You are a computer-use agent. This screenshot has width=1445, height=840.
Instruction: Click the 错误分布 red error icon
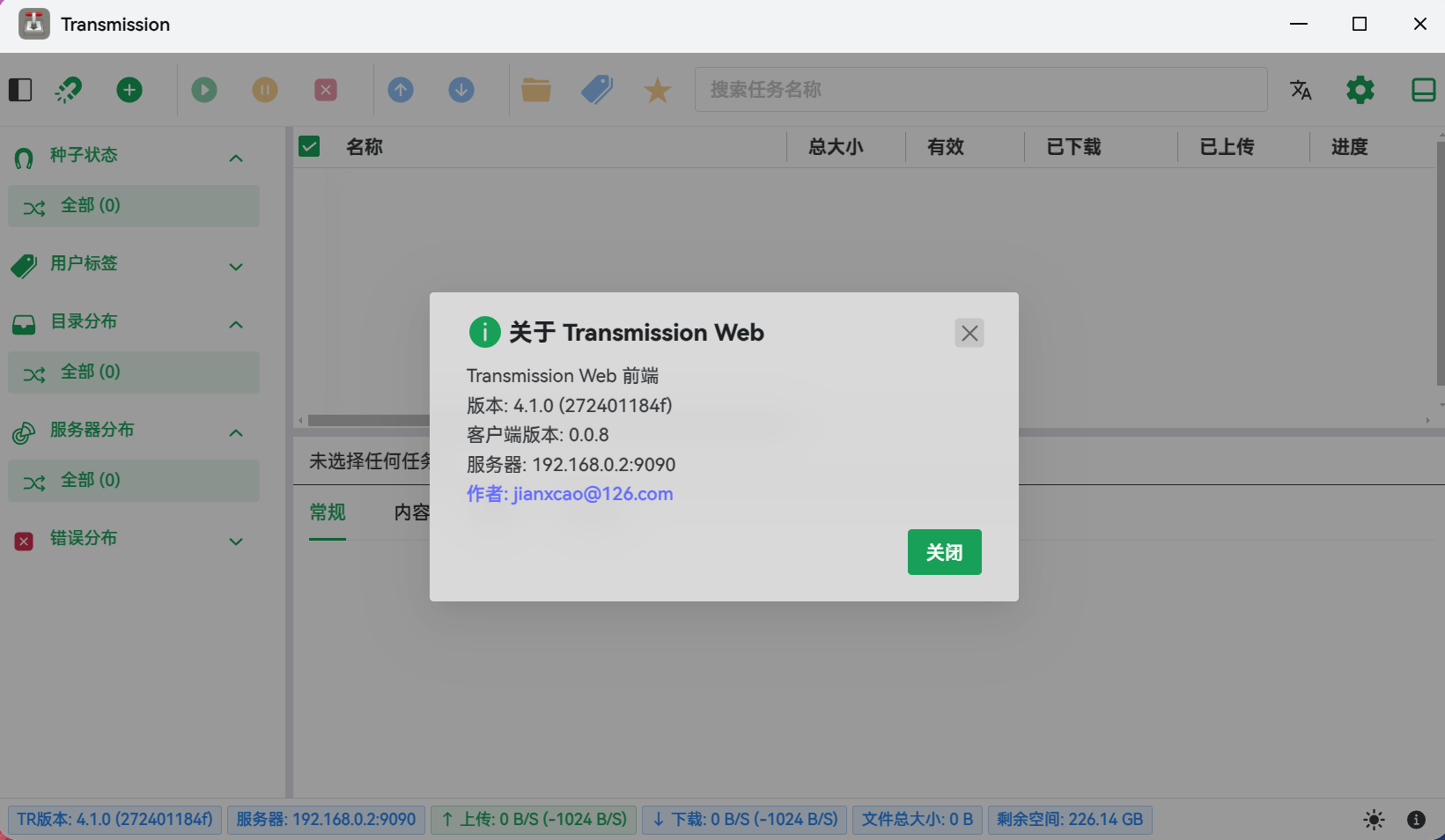(x=24, y=541)
